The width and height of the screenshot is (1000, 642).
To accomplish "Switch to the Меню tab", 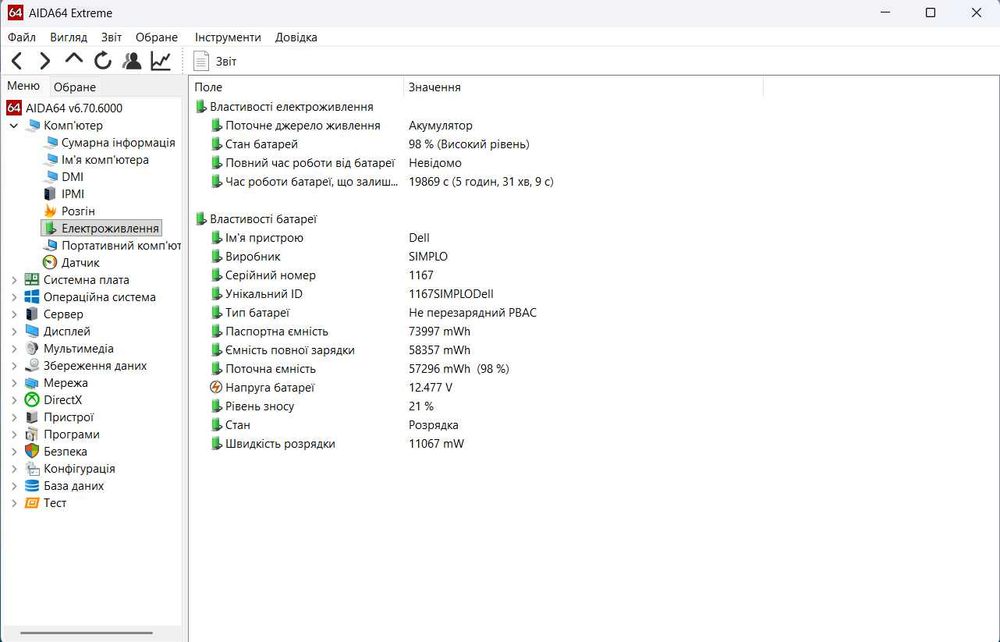I will pos(24,85).
